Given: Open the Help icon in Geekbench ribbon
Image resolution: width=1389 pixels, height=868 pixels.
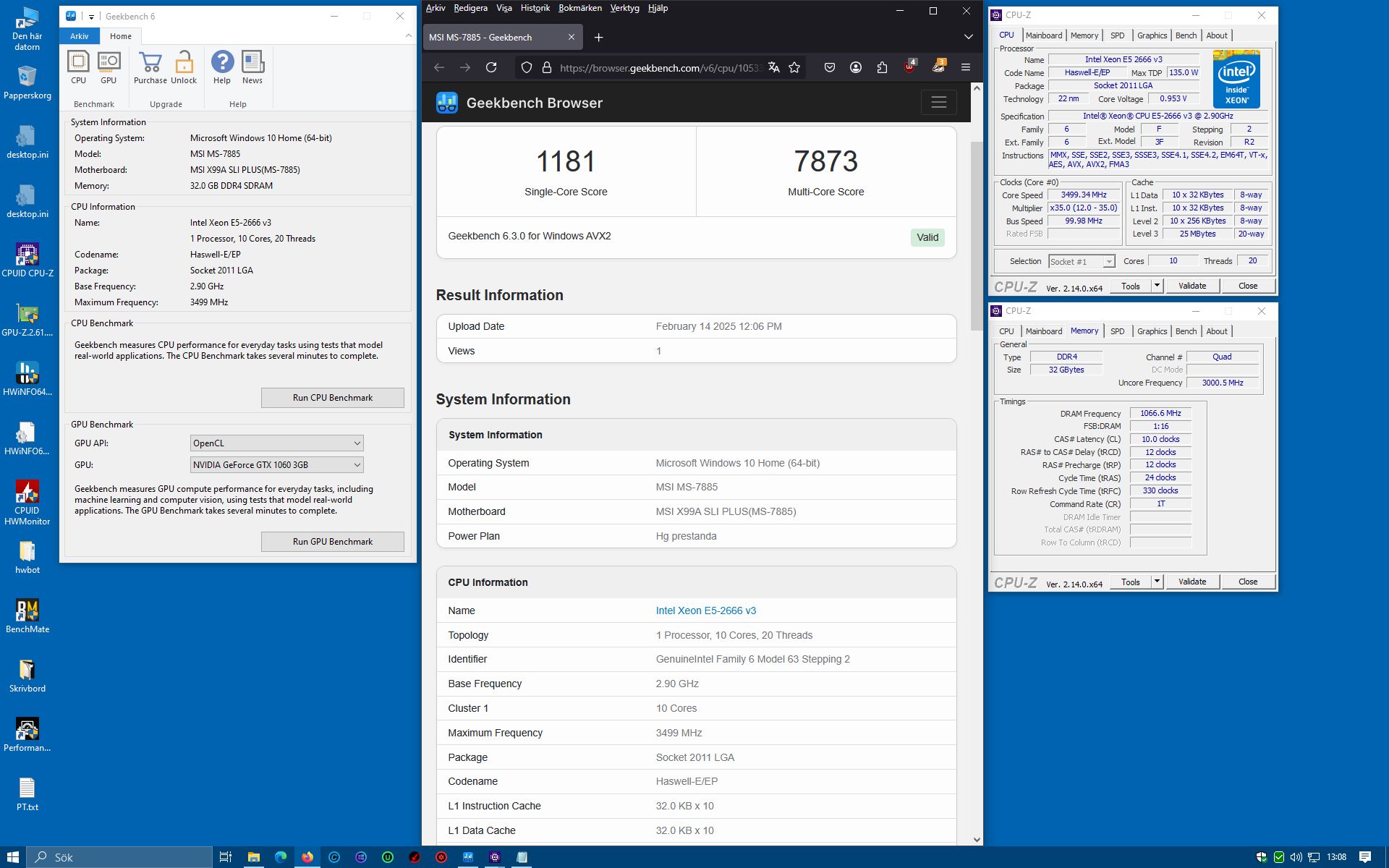Looking at the screenshot, I should point(222,67).
